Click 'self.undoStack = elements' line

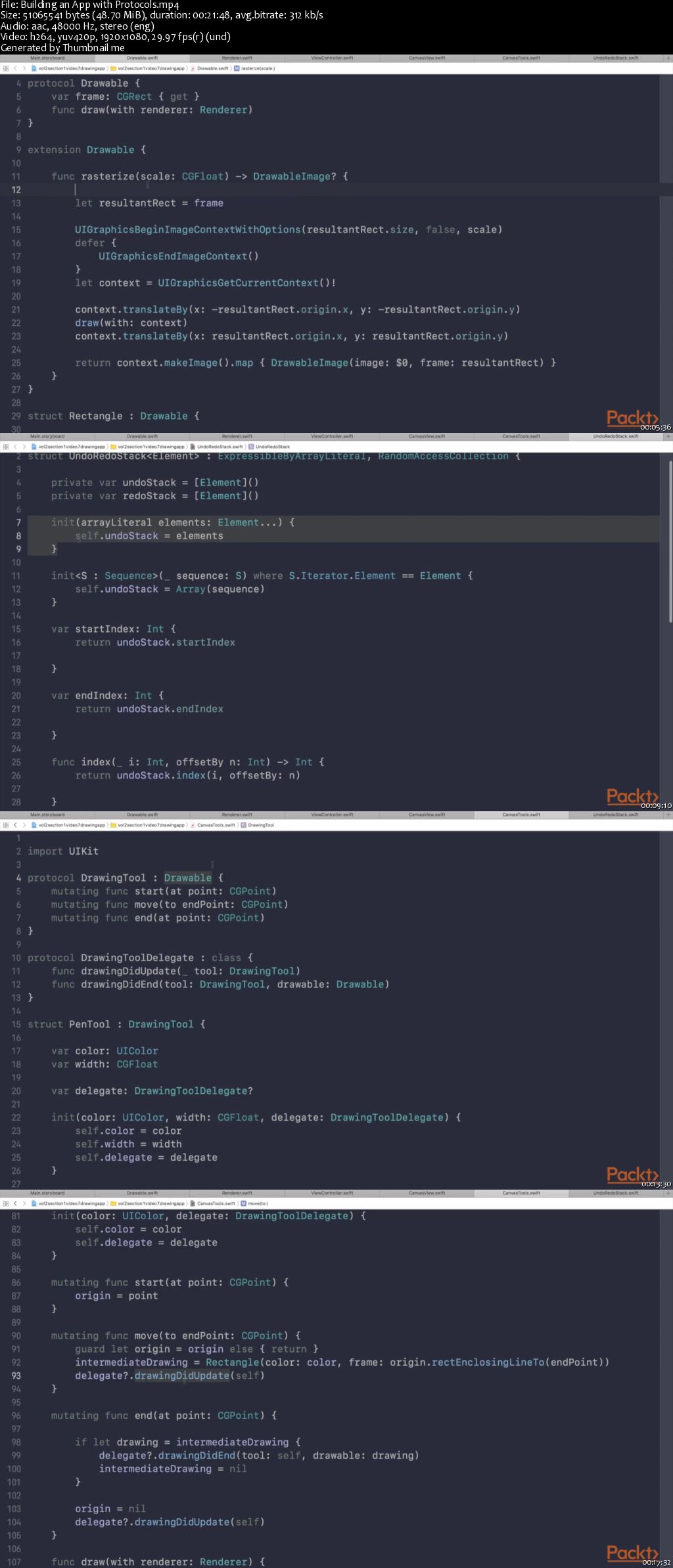pos(149,536)
